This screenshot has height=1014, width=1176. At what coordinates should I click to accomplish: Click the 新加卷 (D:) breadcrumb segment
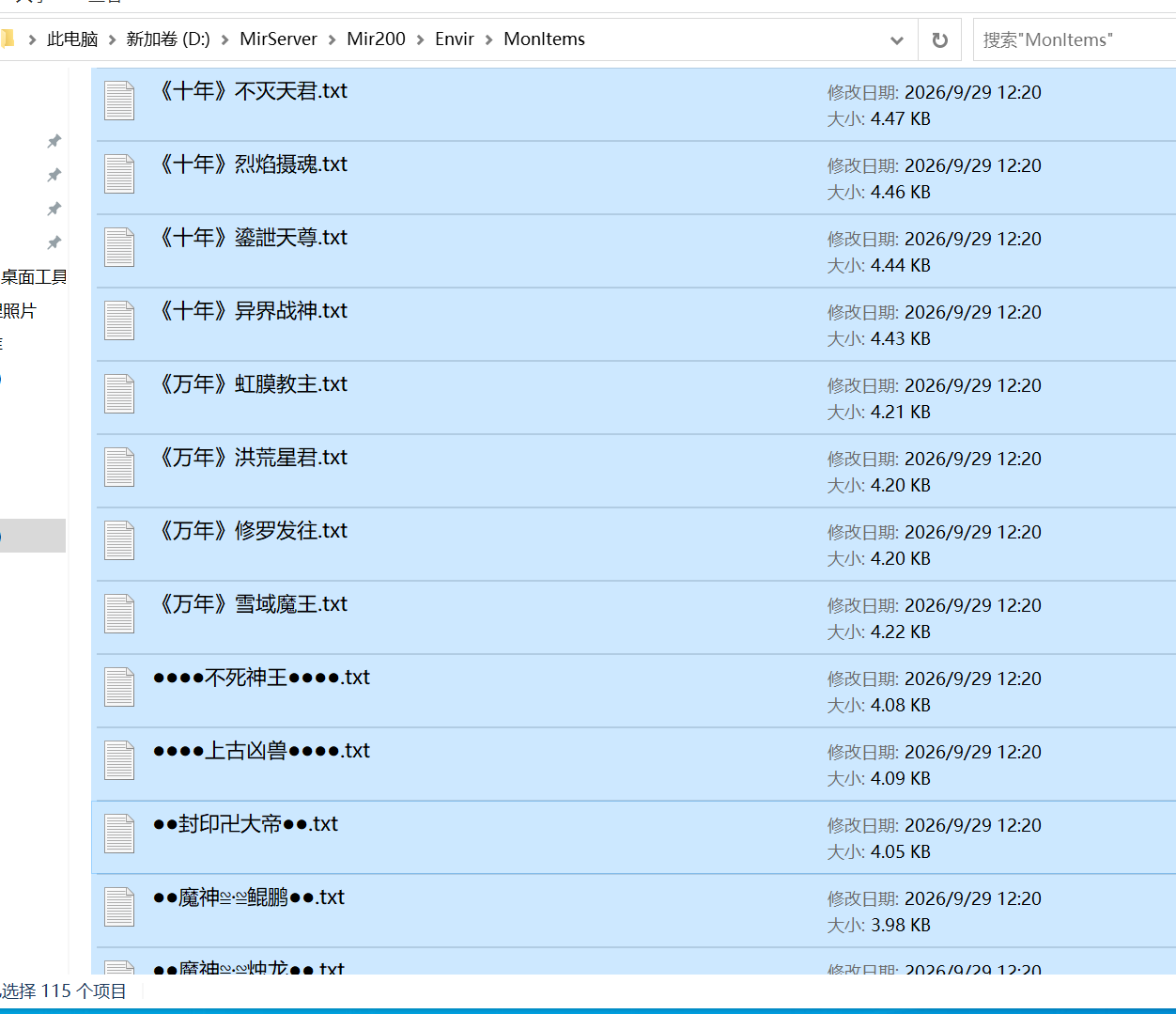(x=168, y=39)
